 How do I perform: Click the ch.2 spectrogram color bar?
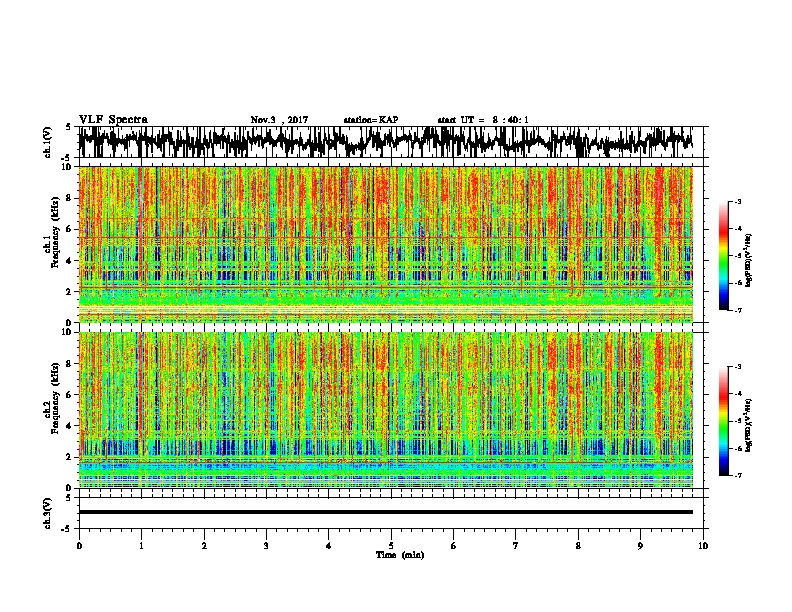pos(723,421)
